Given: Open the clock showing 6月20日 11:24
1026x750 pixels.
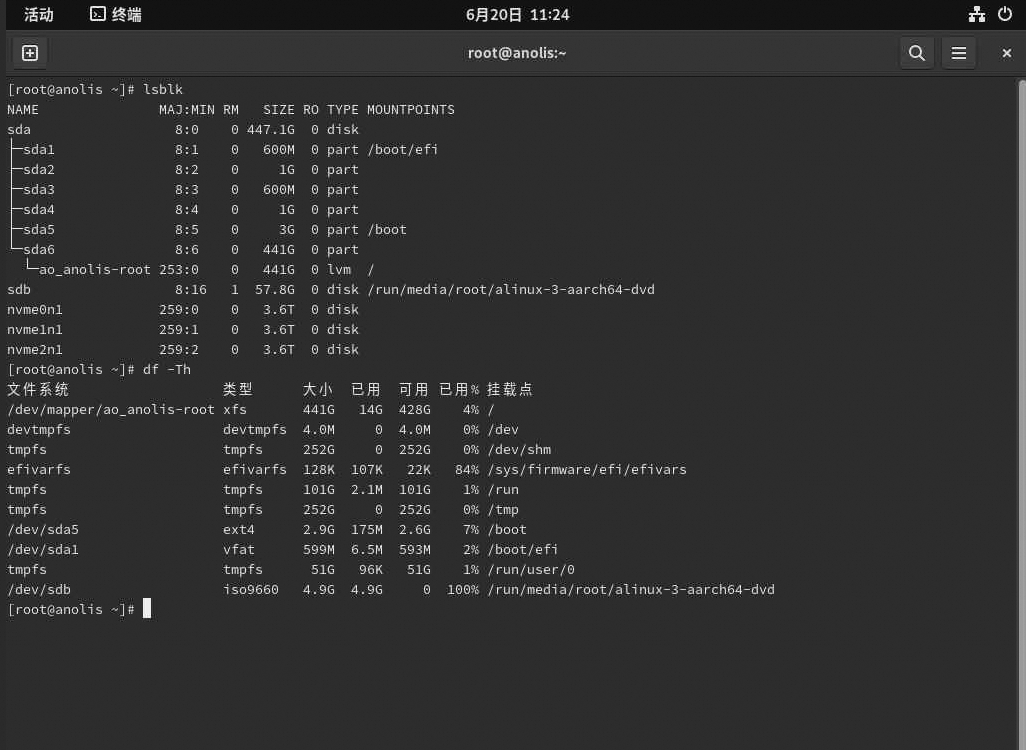Looking at the screenshot, I should [x=517, y=15].
